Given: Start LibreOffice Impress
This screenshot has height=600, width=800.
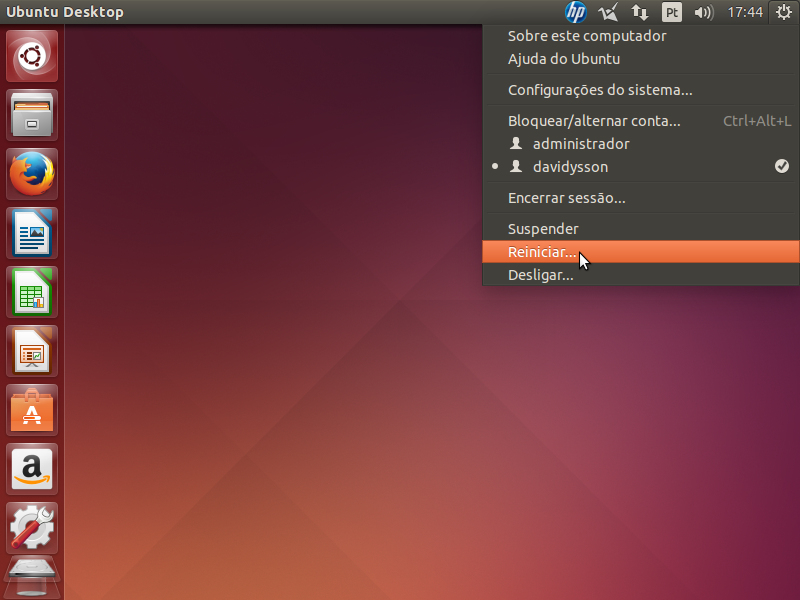Looking at the screenshot, I should (33, 351).
